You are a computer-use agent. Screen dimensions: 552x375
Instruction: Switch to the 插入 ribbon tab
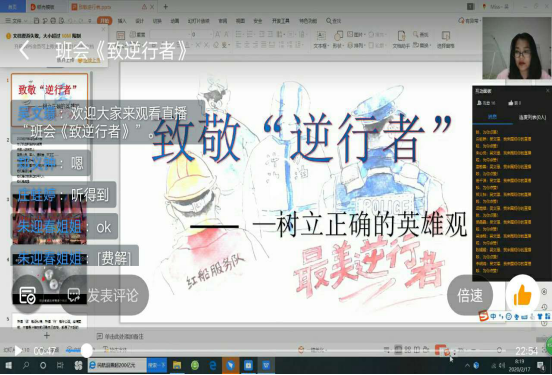tap(122, 21)
